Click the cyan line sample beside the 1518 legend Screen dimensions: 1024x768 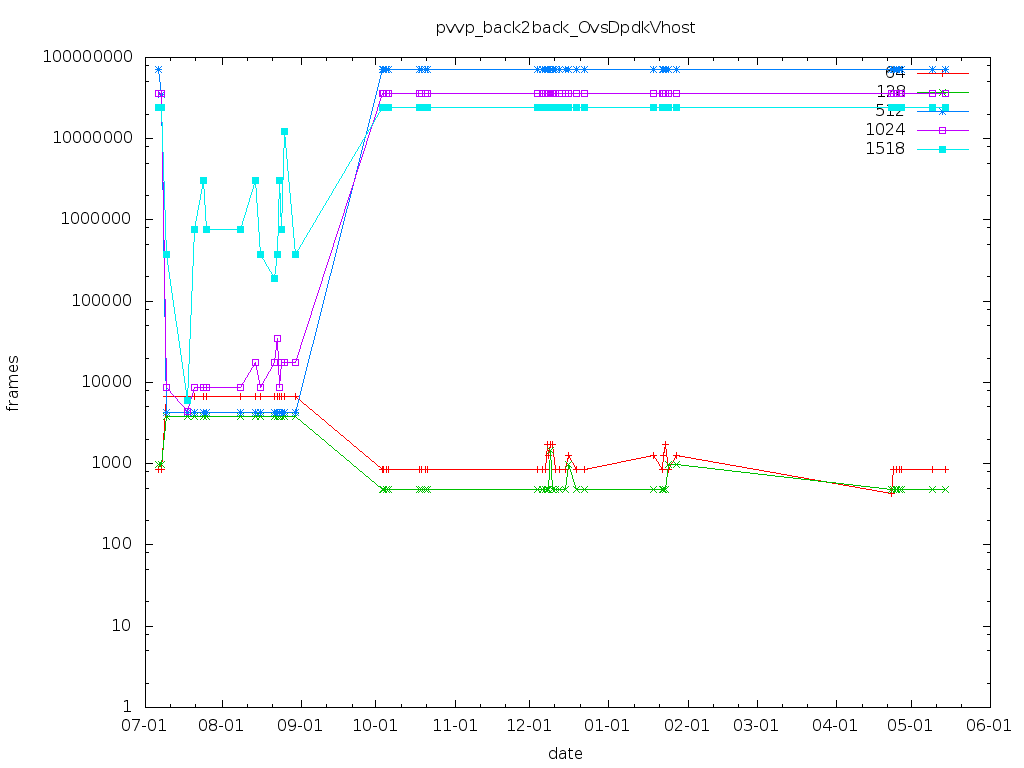(925, 149)
